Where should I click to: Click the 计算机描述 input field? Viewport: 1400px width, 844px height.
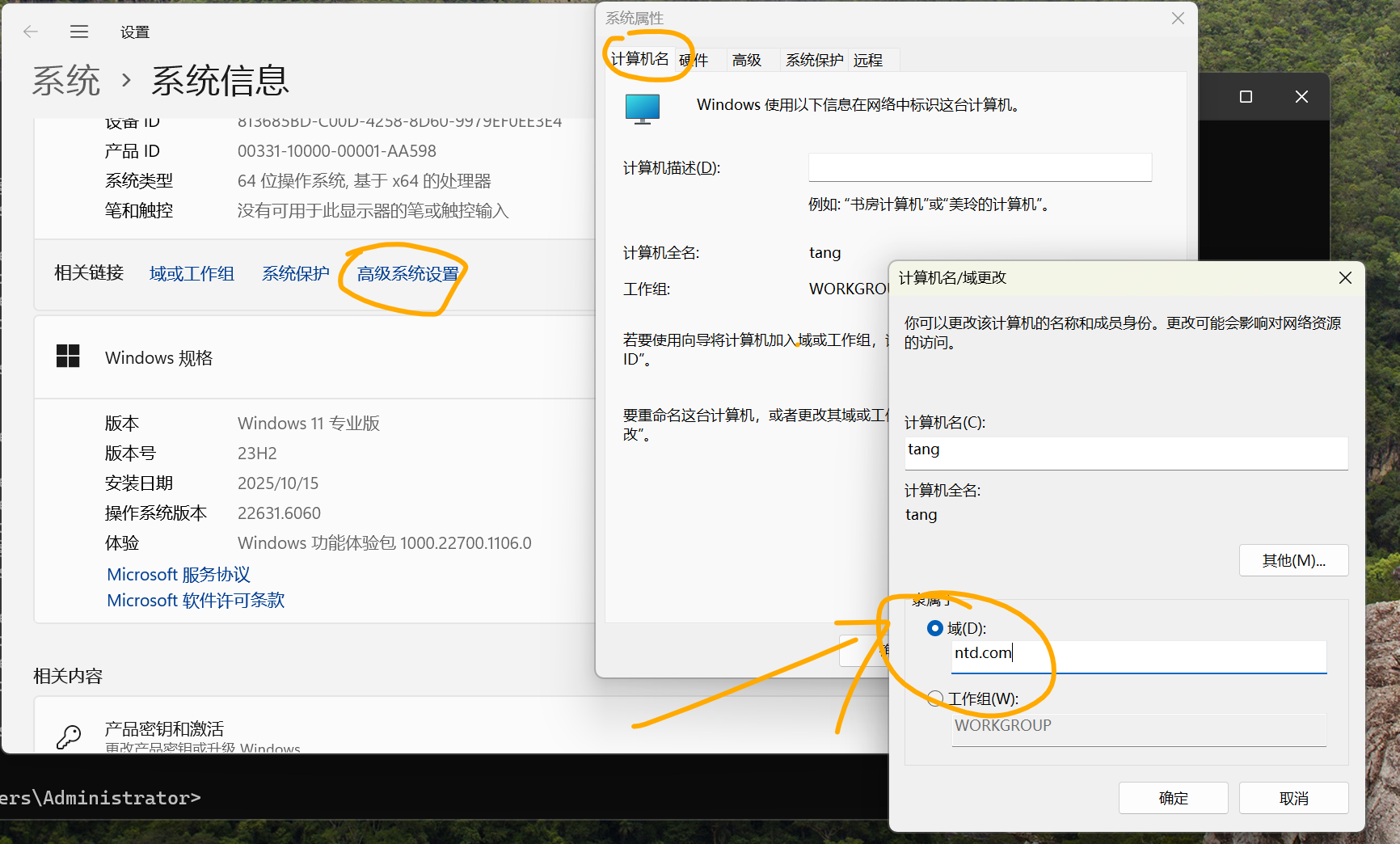tap(980, 167)
